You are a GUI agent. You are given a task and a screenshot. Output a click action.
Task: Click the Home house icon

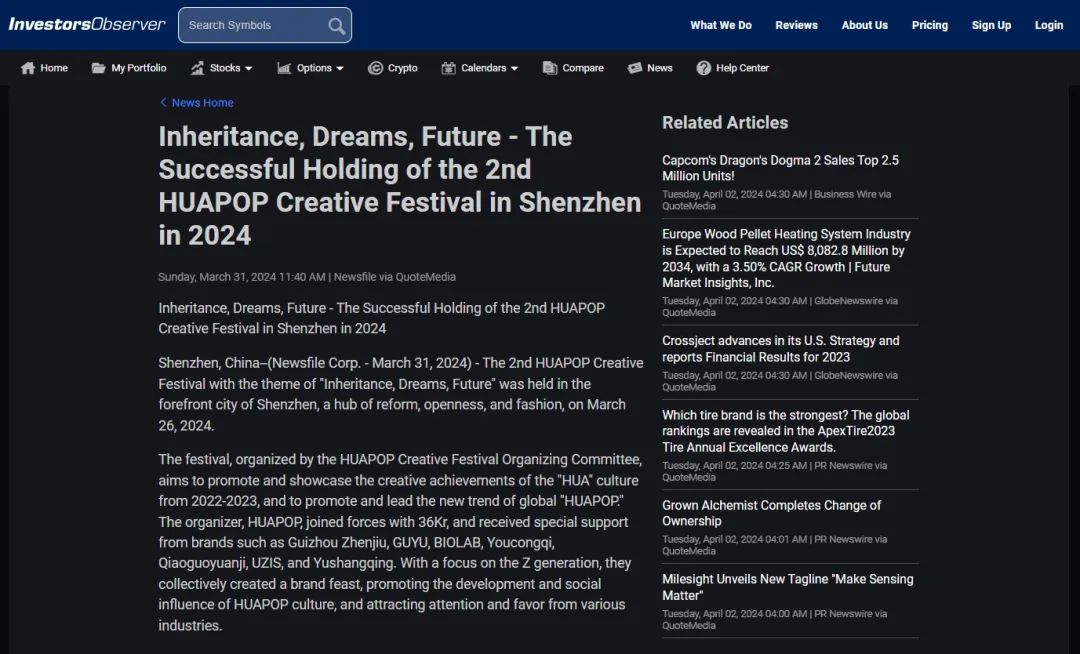click(28, 67)
